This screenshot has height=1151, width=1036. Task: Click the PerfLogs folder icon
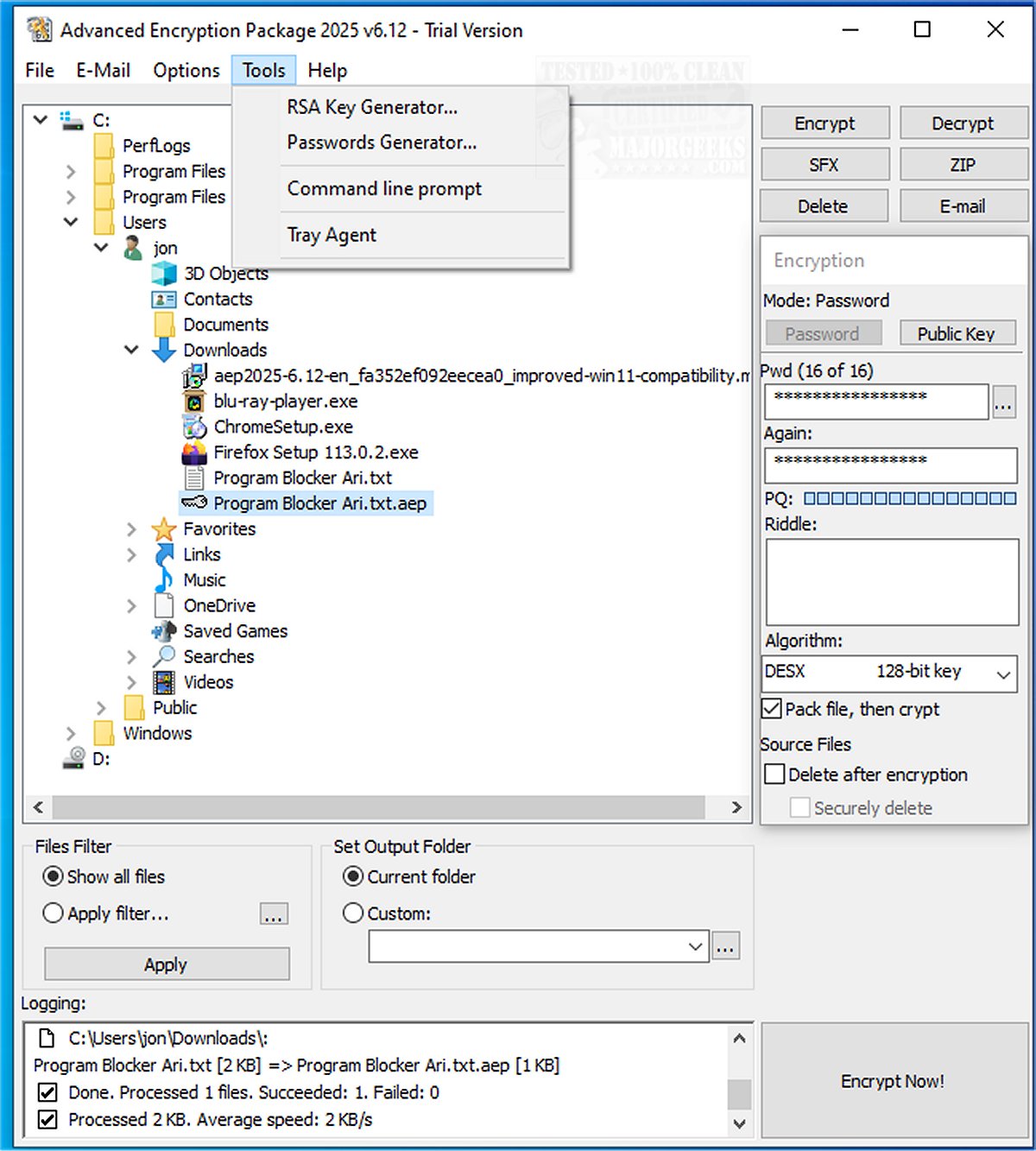tap(104, 145)
